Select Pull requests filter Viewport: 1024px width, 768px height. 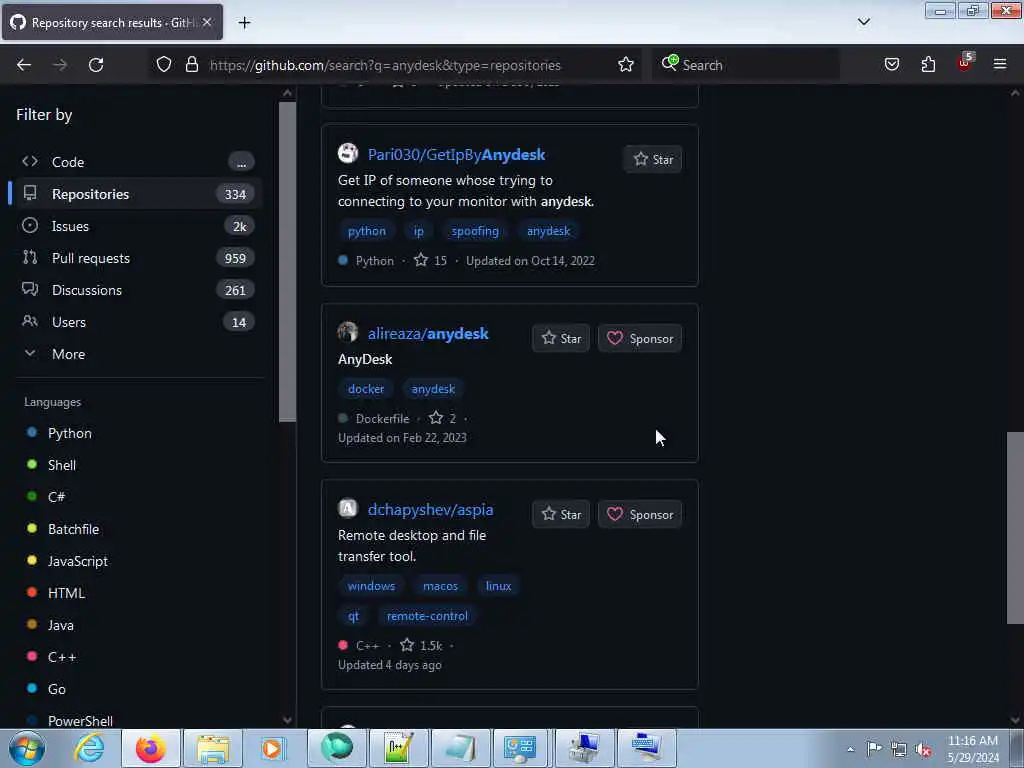(x=137, y=258)
